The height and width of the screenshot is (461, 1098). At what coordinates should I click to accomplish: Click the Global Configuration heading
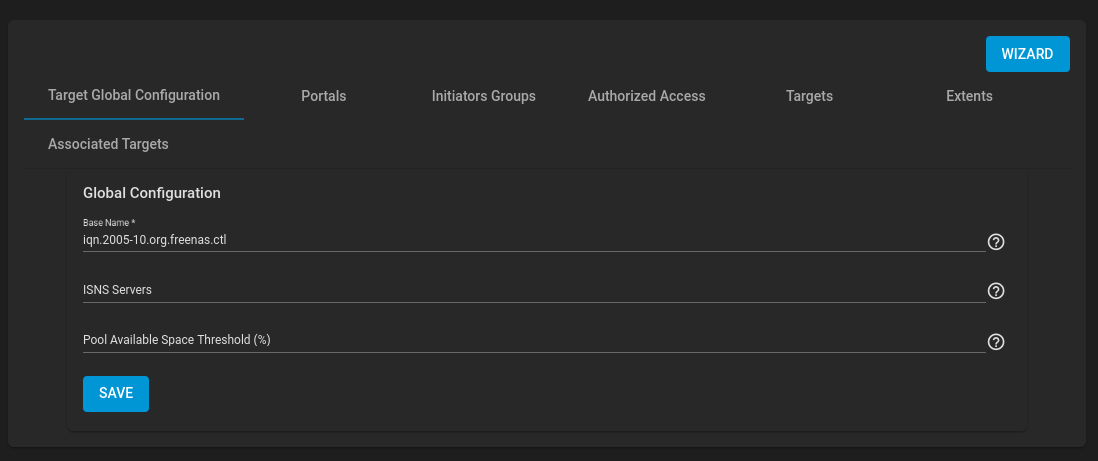click(x=152, y=193)
